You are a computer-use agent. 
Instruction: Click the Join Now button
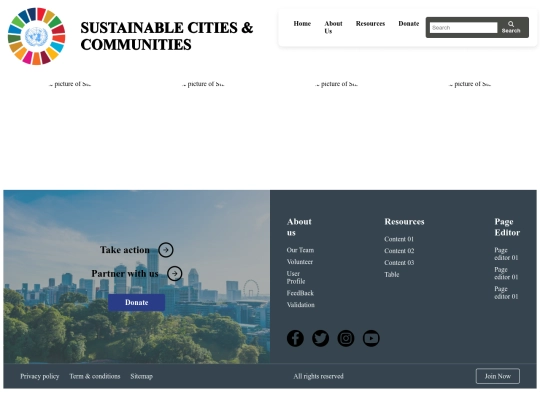[x=498, y=376]
